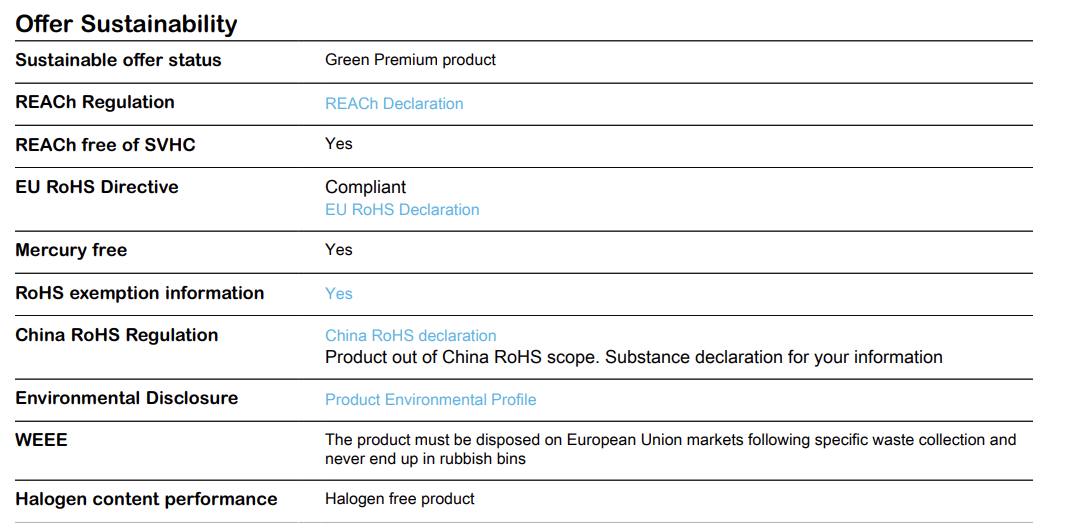Viewport: 1072px width, 530px height.
Task: Click the RoHS exemption information label
Action: (x=139, y=293)
